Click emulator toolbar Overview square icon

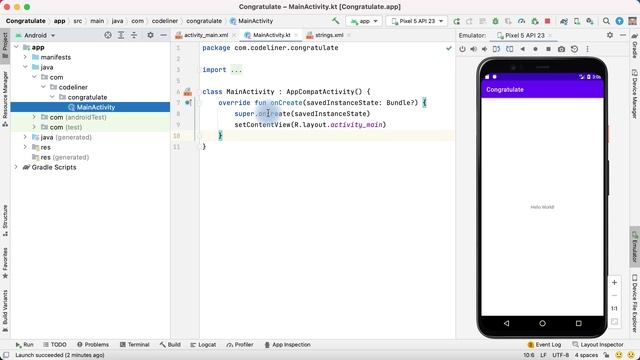[549, 49]
